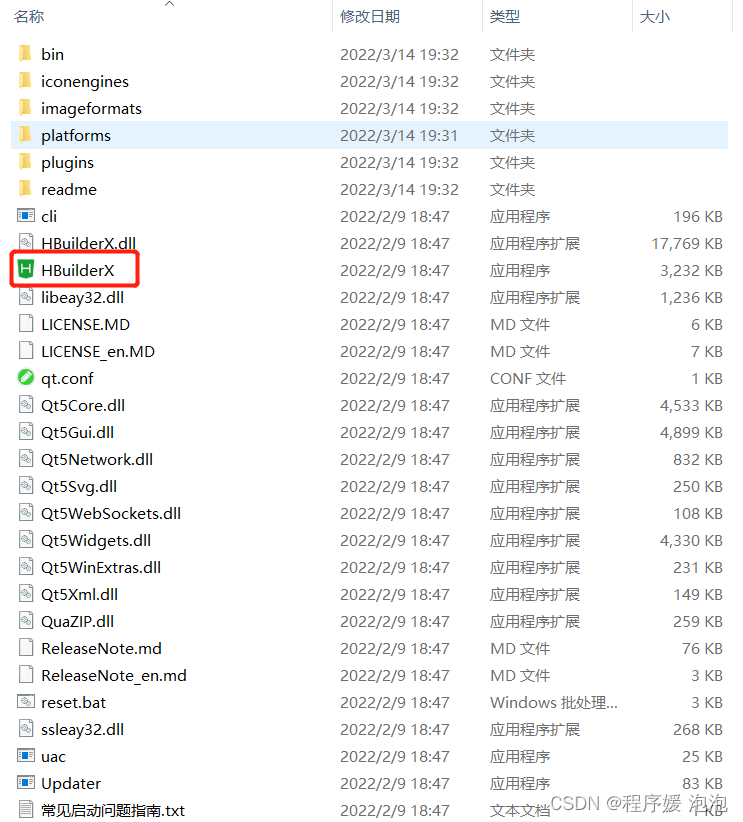
Task: Select the Qt5Gui.dll file icon
Action: point(26,431)
